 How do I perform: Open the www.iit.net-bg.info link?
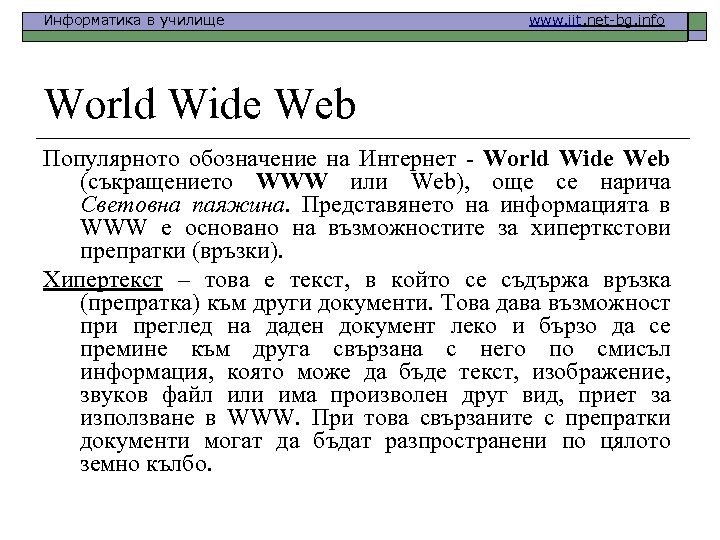point(596,21)
